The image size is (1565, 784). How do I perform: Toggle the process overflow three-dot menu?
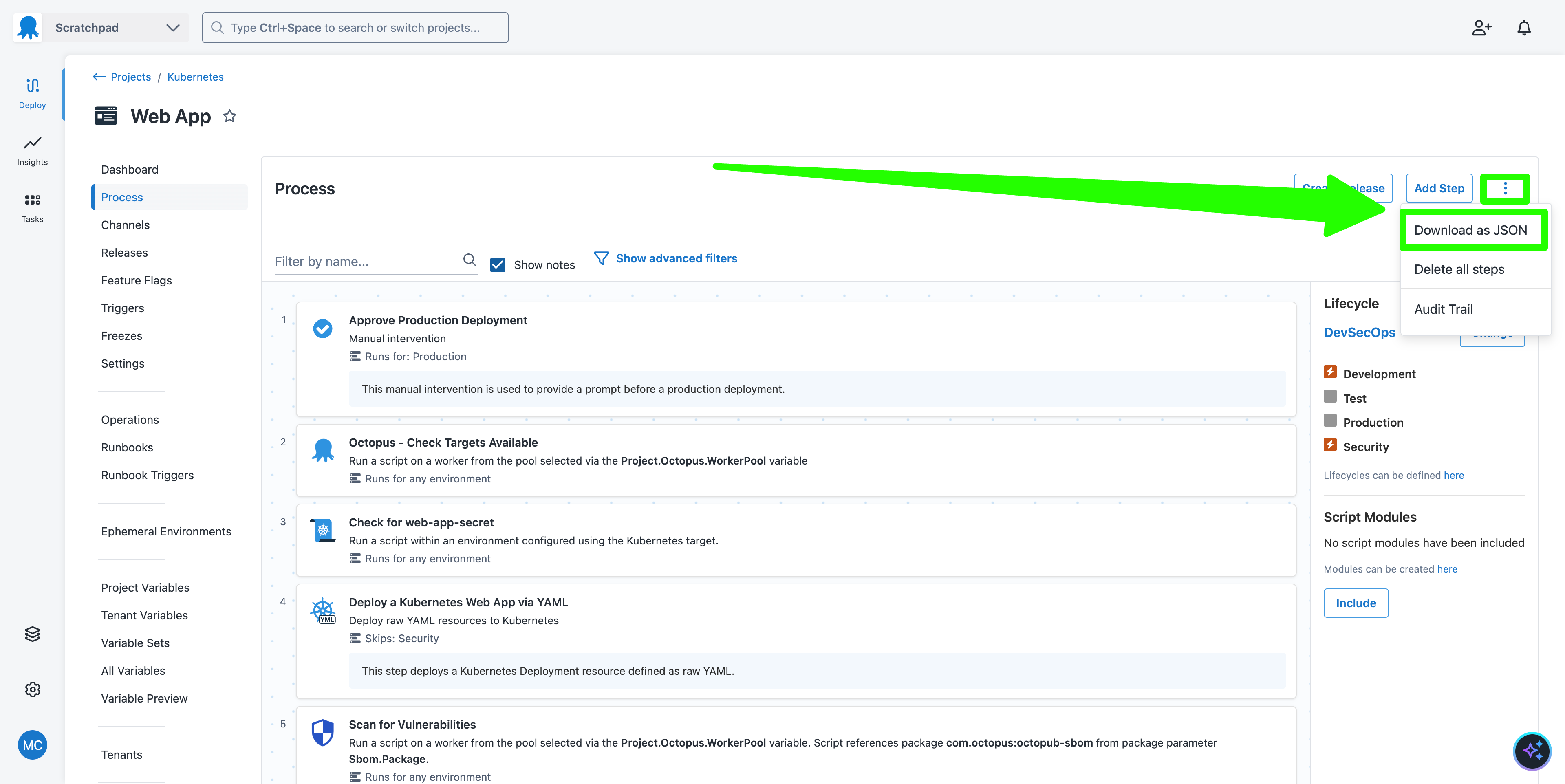[x=1505, y=188]
